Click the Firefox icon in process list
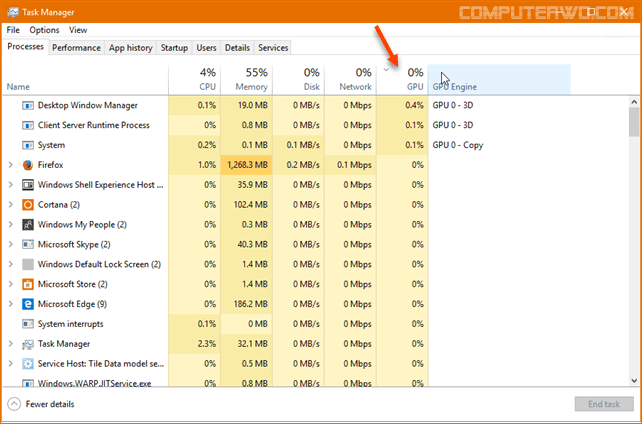Image resolution: width=642 pixels, height=424 pixels. 27,165
